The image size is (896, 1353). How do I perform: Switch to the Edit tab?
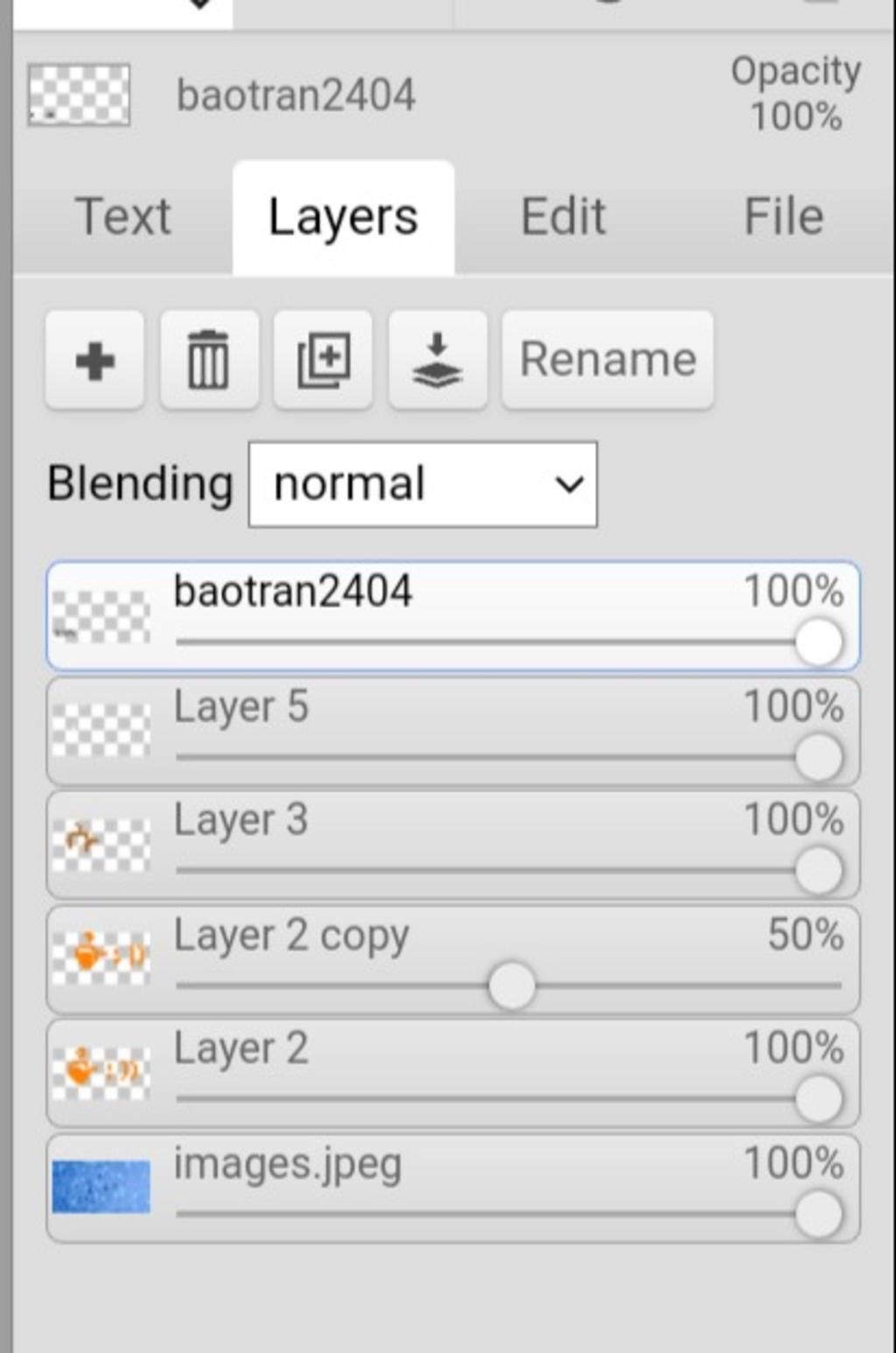(x=563, y=216)
